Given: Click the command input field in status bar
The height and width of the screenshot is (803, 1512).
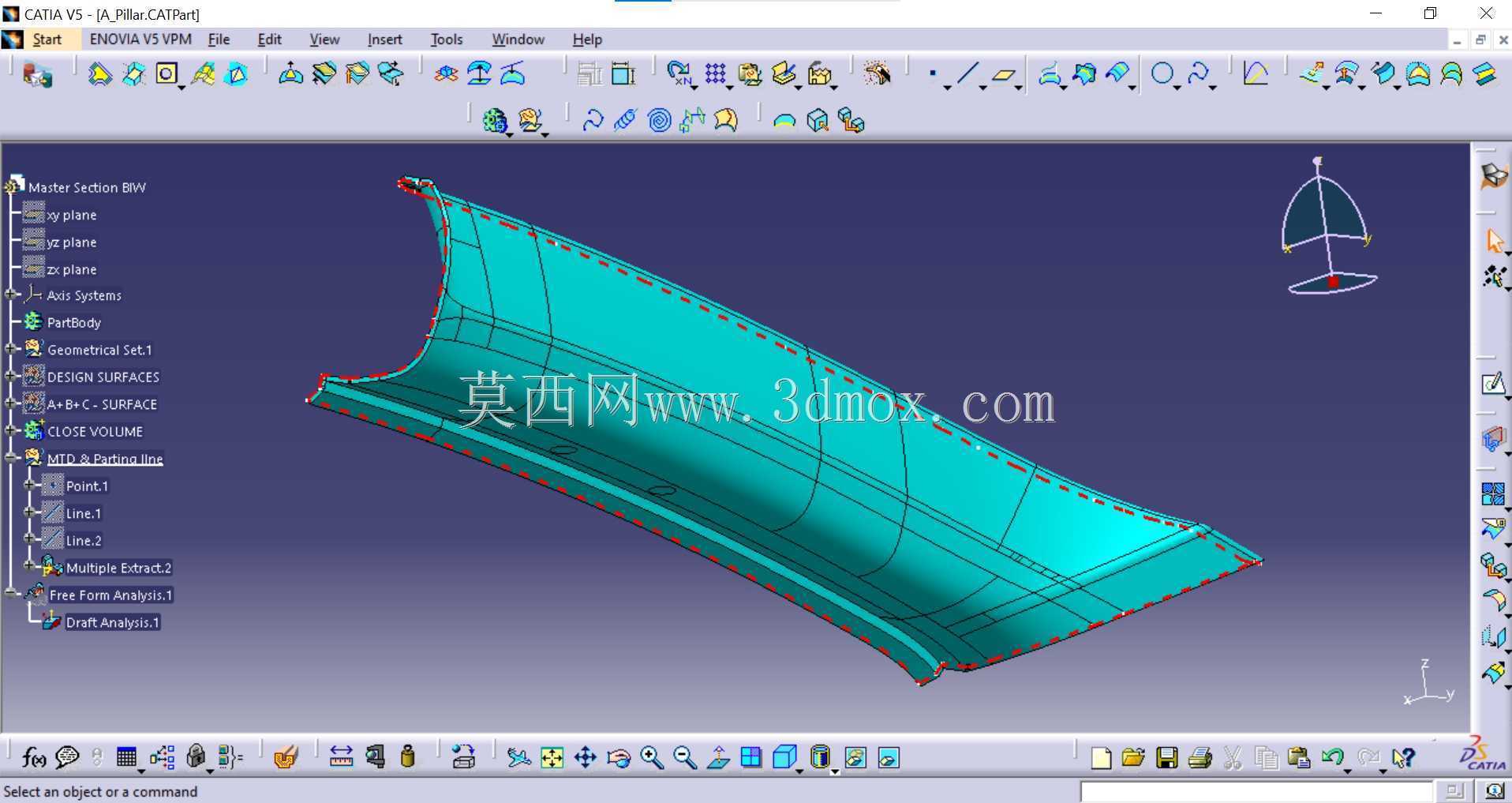Looking at the screenshot, I should click(1256, 791).
